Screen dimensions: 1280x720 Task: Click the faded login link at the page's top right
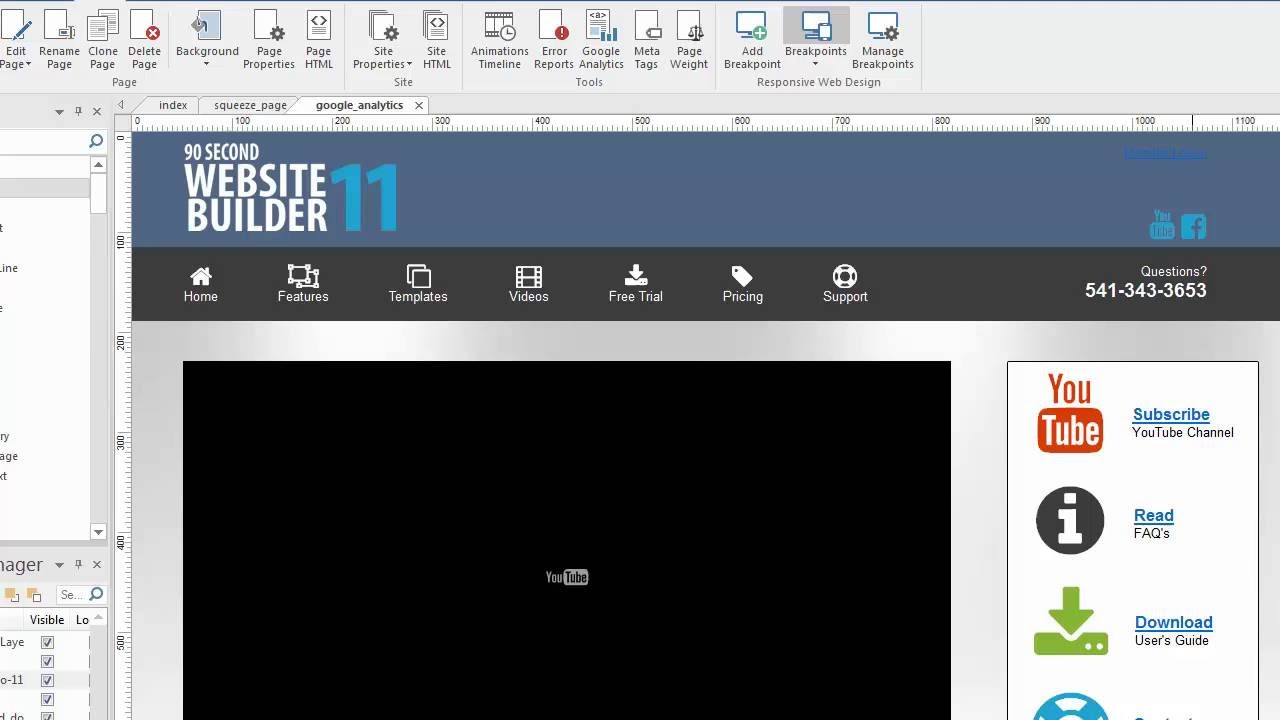(1165, 153)
